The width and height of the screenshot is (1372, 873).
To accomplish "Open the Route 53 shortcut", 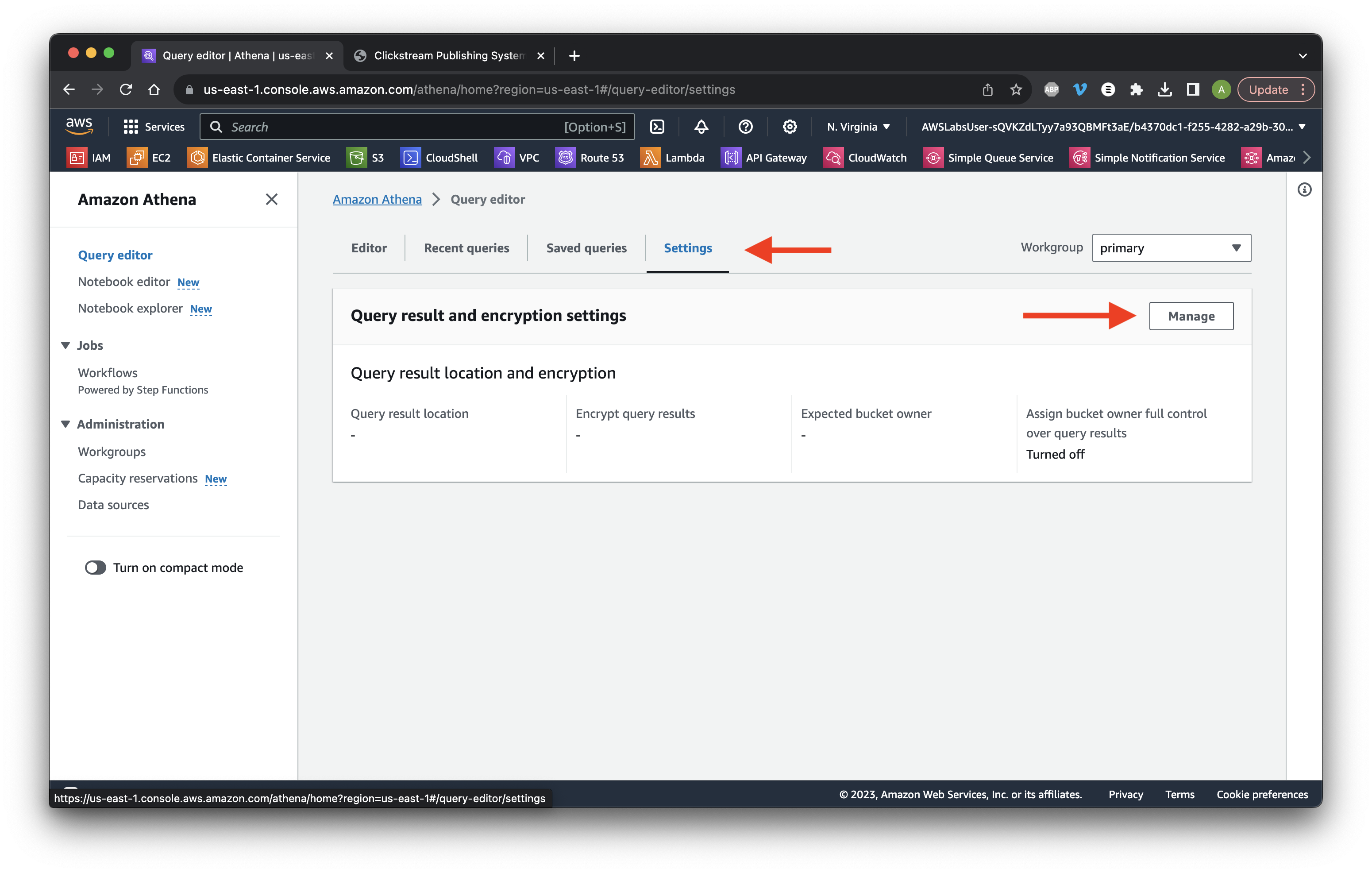I will (590, 157).
